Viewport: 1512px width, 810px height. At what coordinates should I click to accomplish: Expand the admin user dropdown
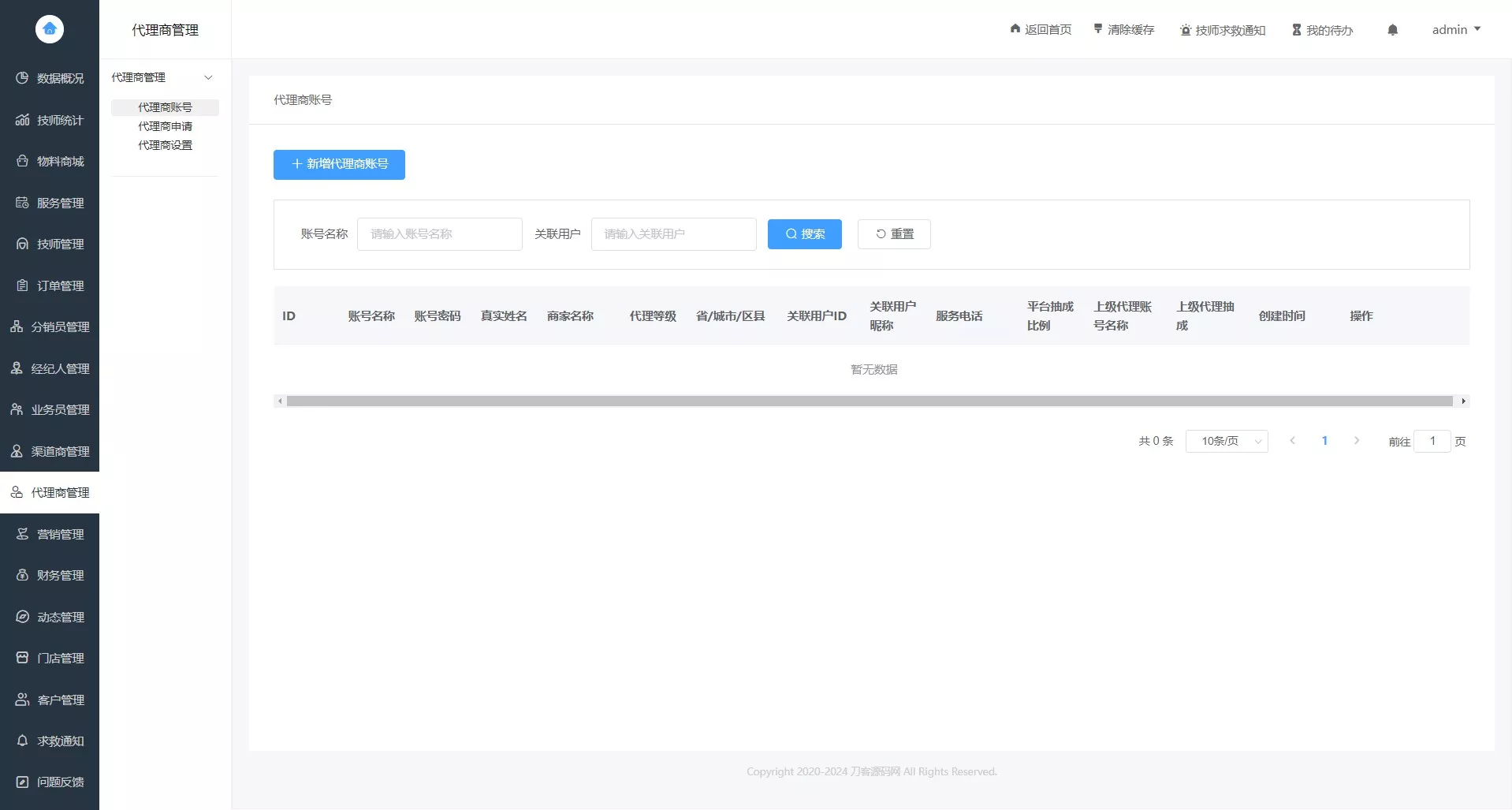tap(1455, 30)
